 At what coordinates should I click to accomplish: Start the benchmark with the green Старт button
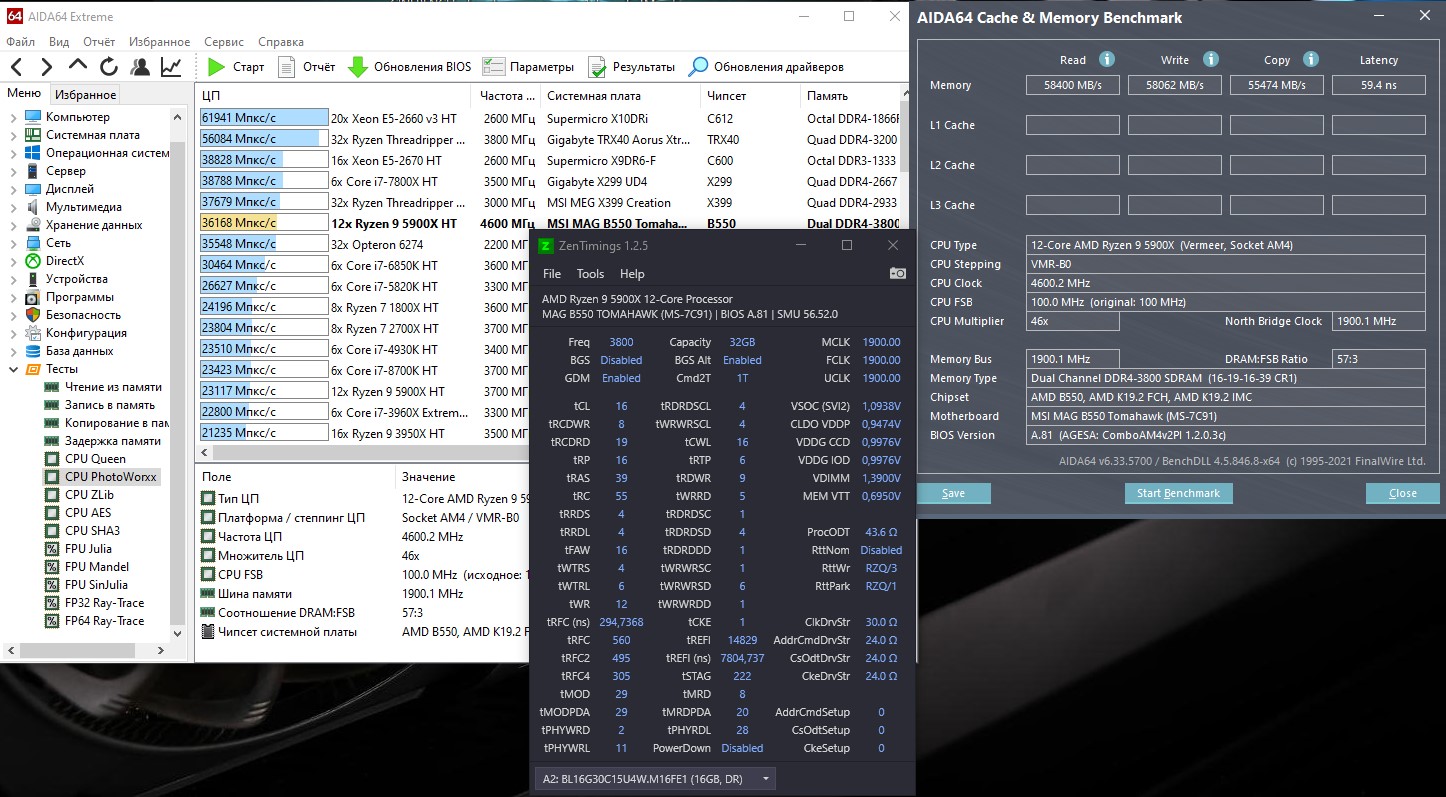click(235, 67)
